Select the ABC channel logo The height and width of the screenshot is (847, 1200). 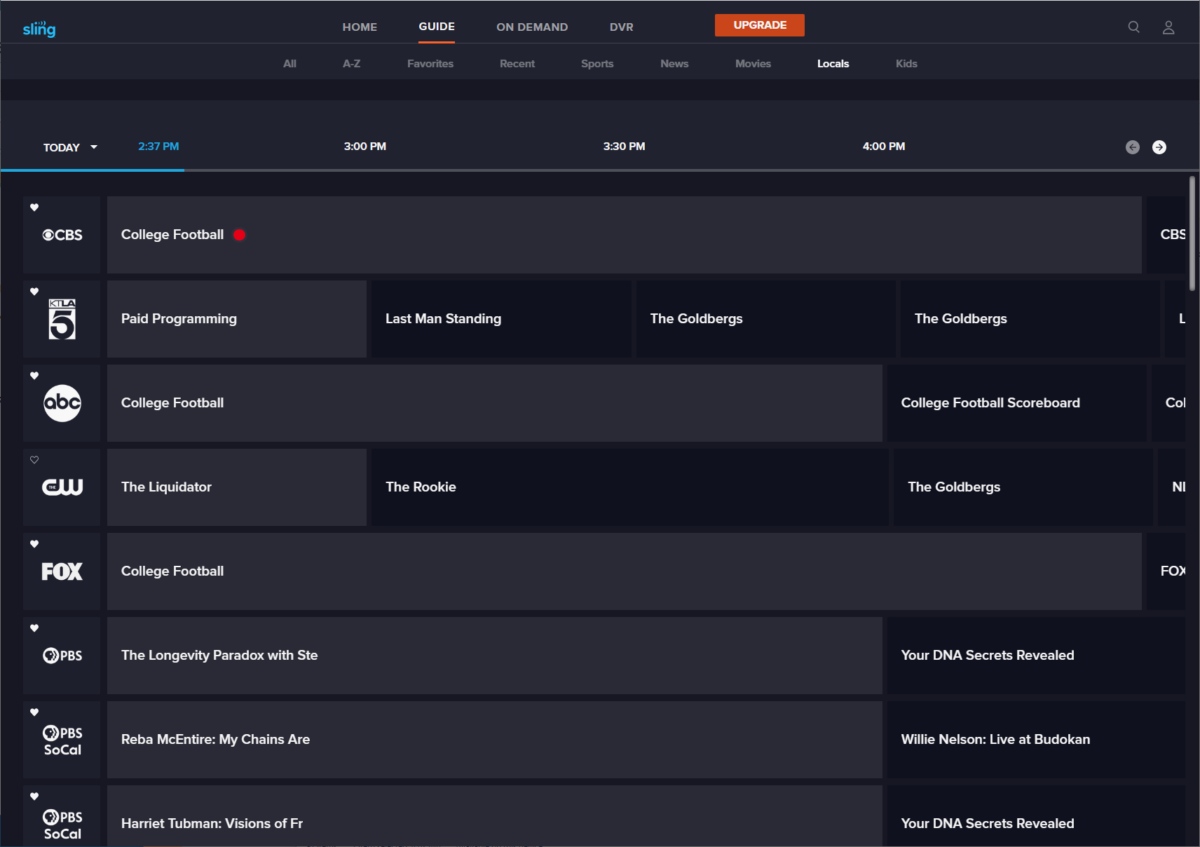click(62, 403)
